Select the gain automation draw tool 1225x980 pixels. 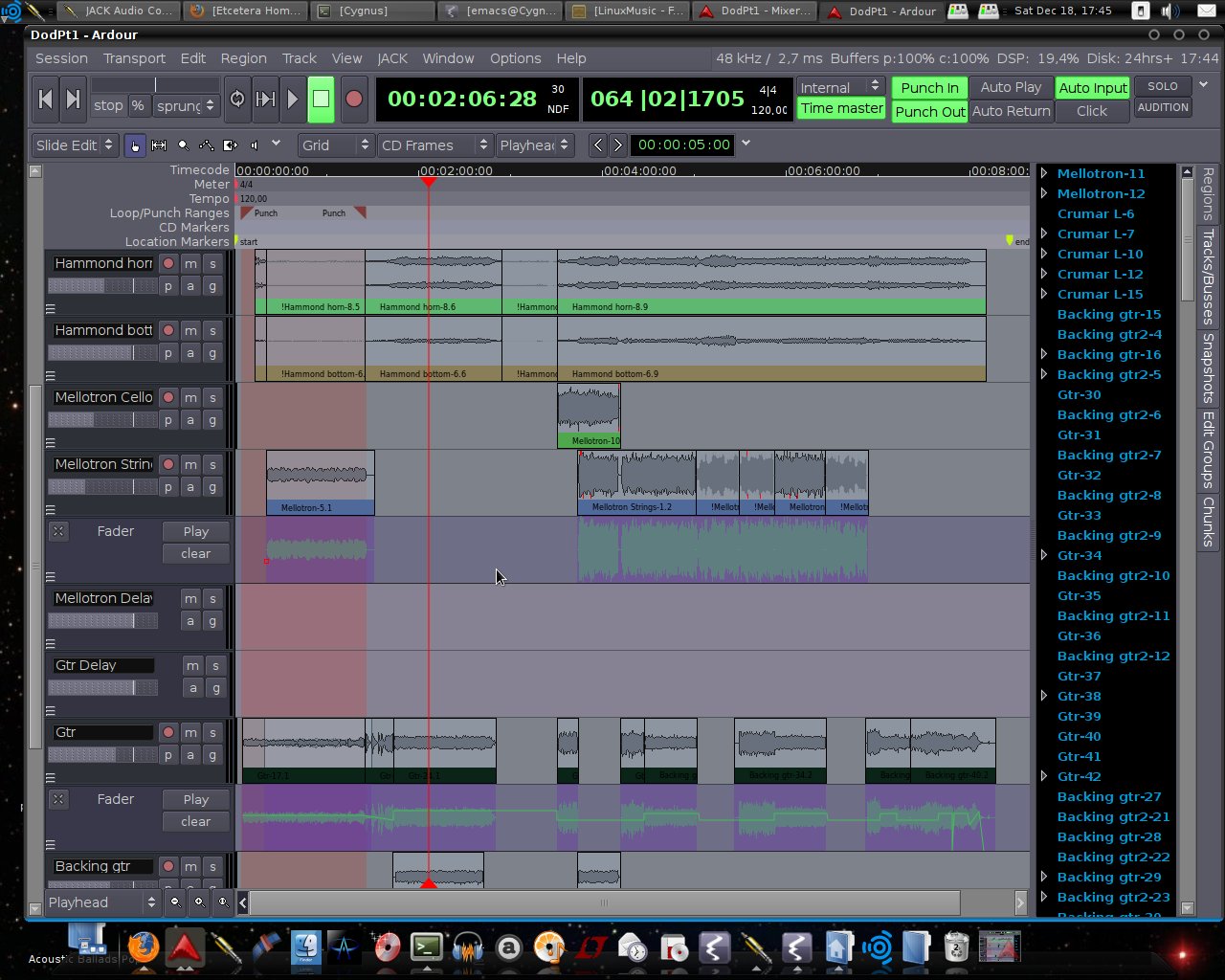[206, 145]
